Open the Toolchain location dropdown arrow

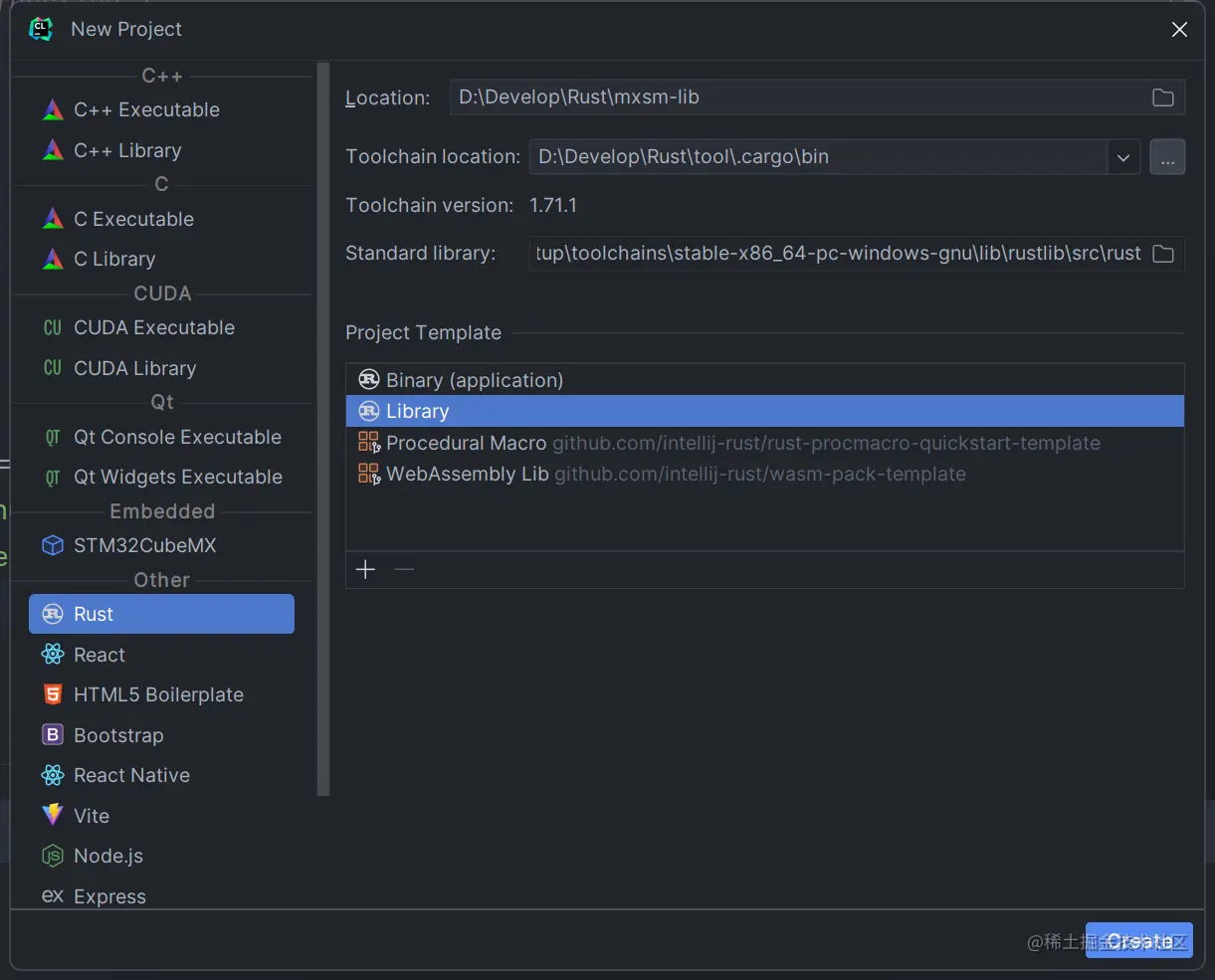tap(1123, 157)
